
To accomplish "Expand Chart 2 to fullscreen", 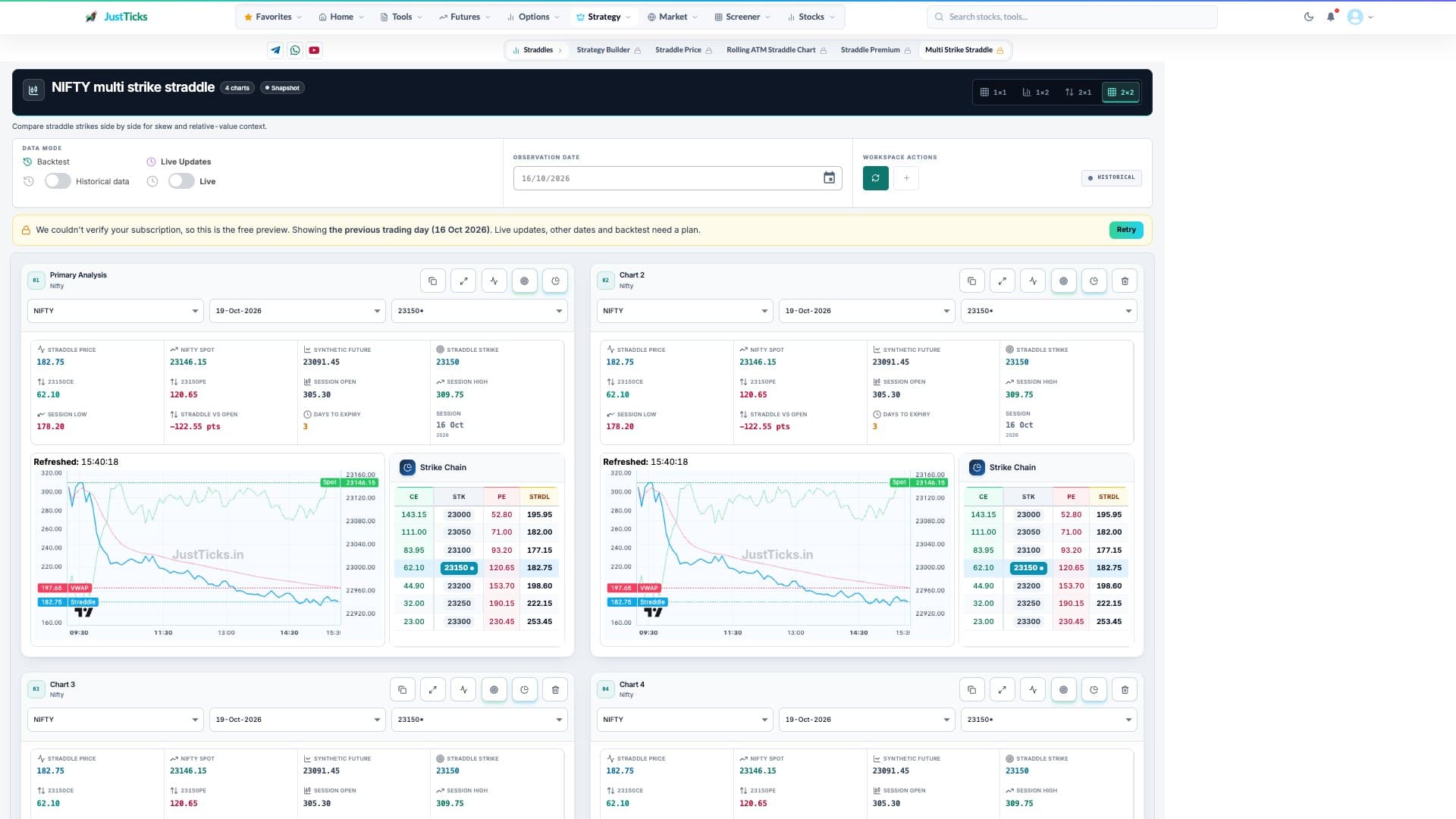I will tap(1003, 281).
